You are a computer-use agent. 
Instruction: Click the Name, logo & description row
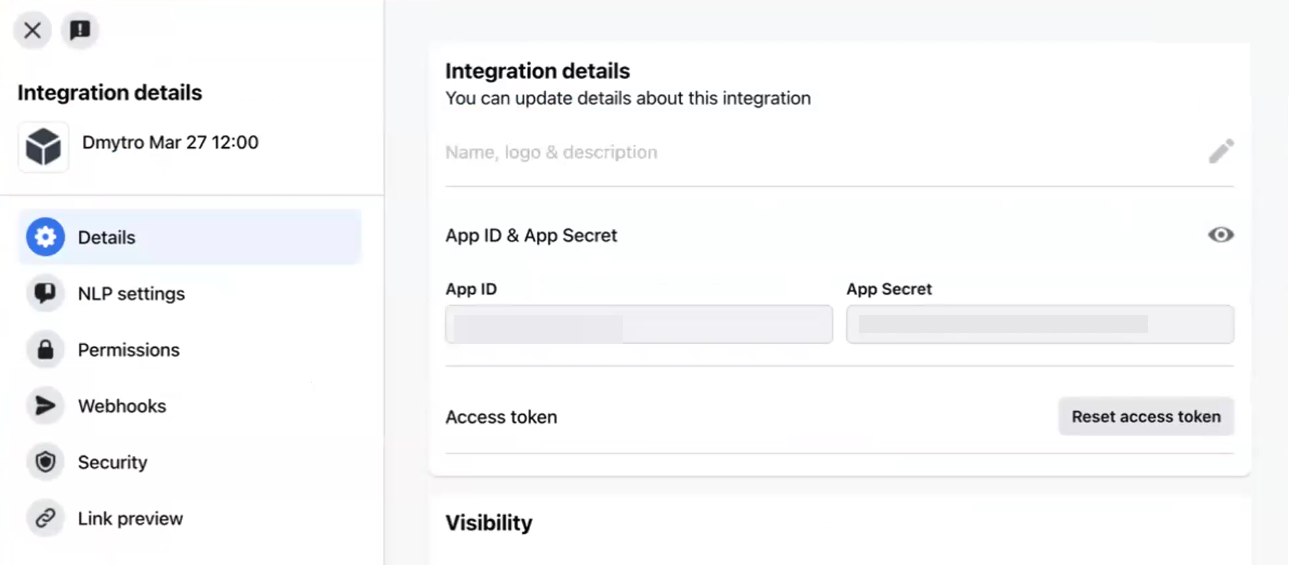click(x=839, y=152)
